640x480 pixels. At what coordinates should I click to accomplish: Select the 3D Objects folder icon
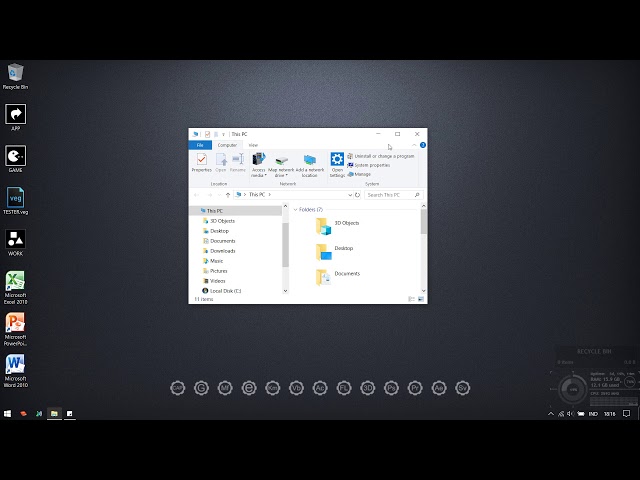(324, 226)
